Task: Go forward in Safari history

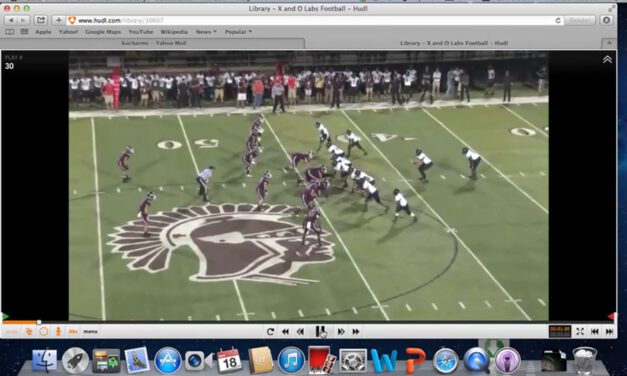Action: (23, 20)
